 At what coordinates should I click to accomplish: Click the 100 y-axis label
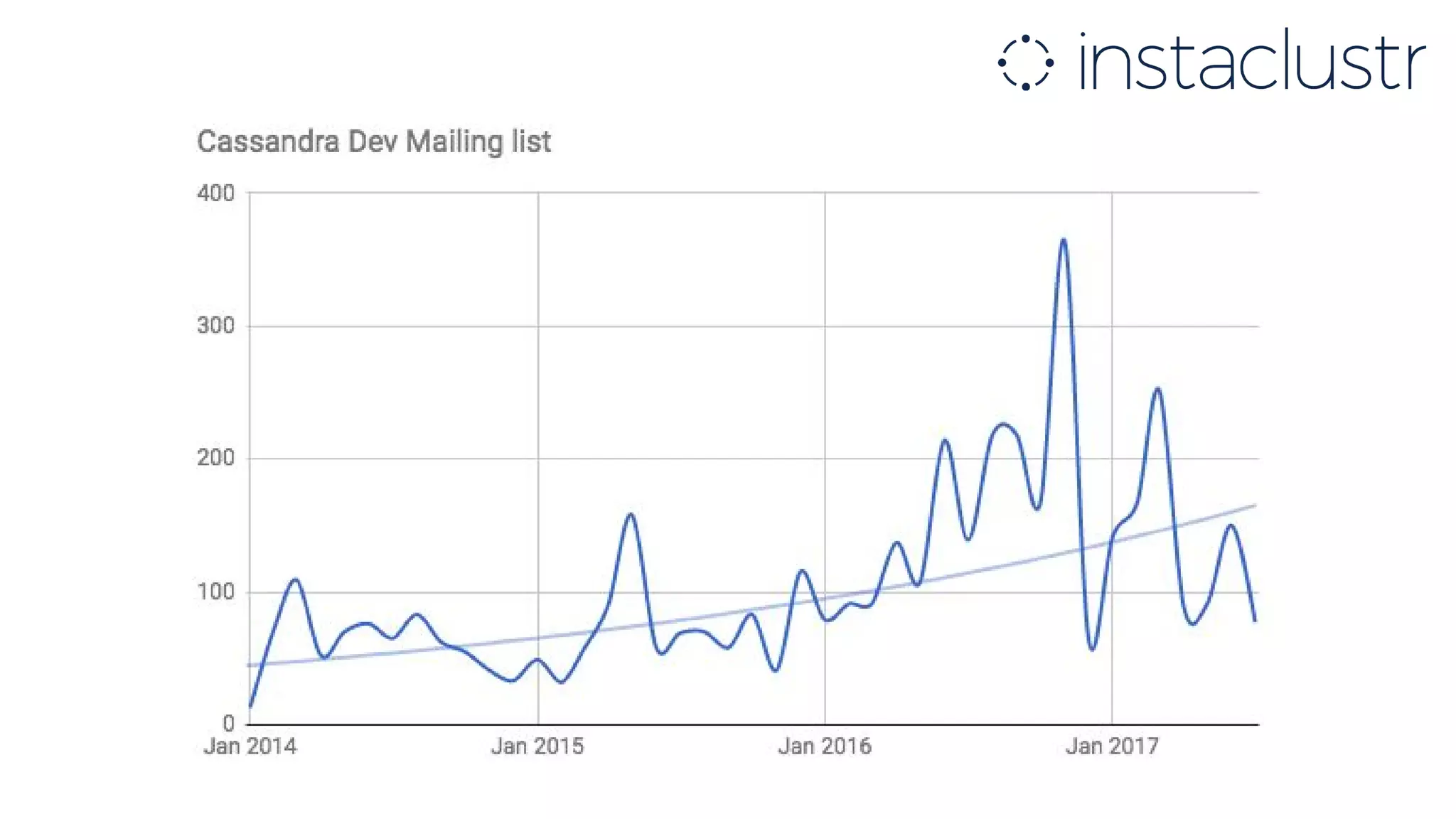click(215, 591)
